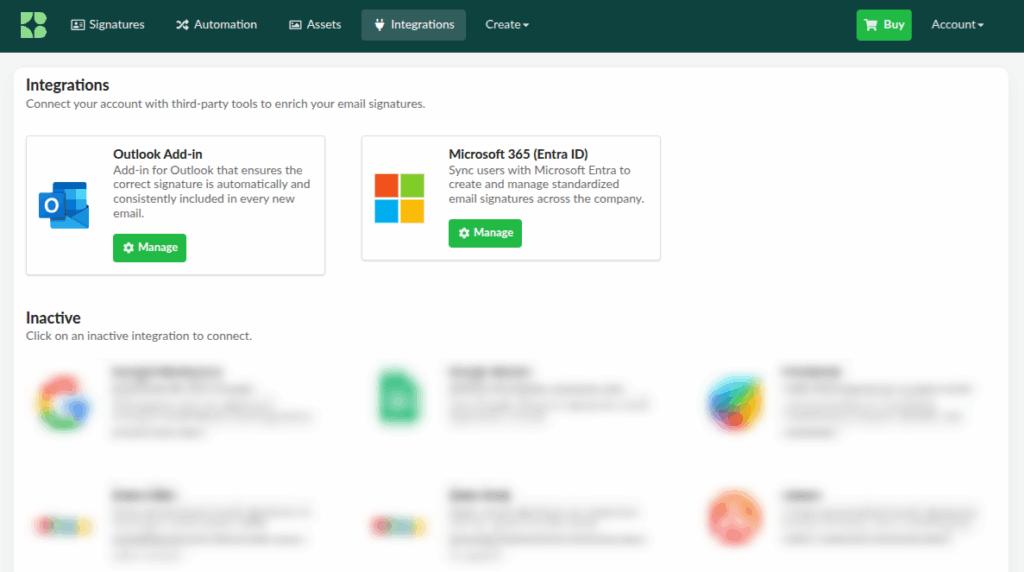Click the Integrations page heading
The width and height of the screenshot is (1024, 572).
click(67, 85)
